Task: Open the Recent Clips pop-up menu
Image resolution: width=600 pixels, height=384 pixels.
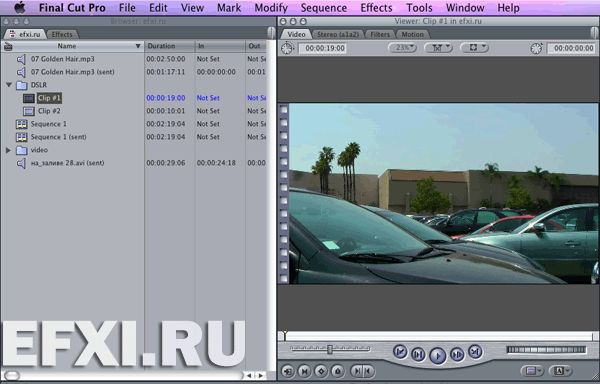Action: tap(532, 371)
